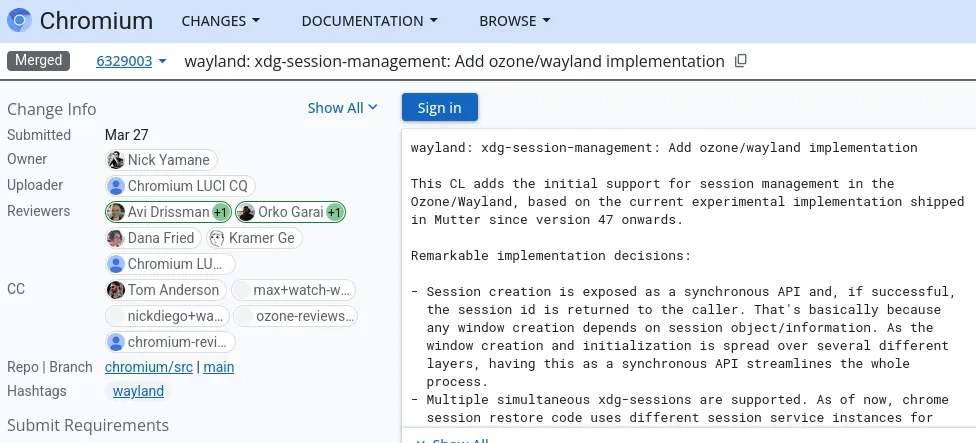Screen dimensions: 976x443
Task: Click Kramer Ge's avatar icon
Action: (217, 238)
